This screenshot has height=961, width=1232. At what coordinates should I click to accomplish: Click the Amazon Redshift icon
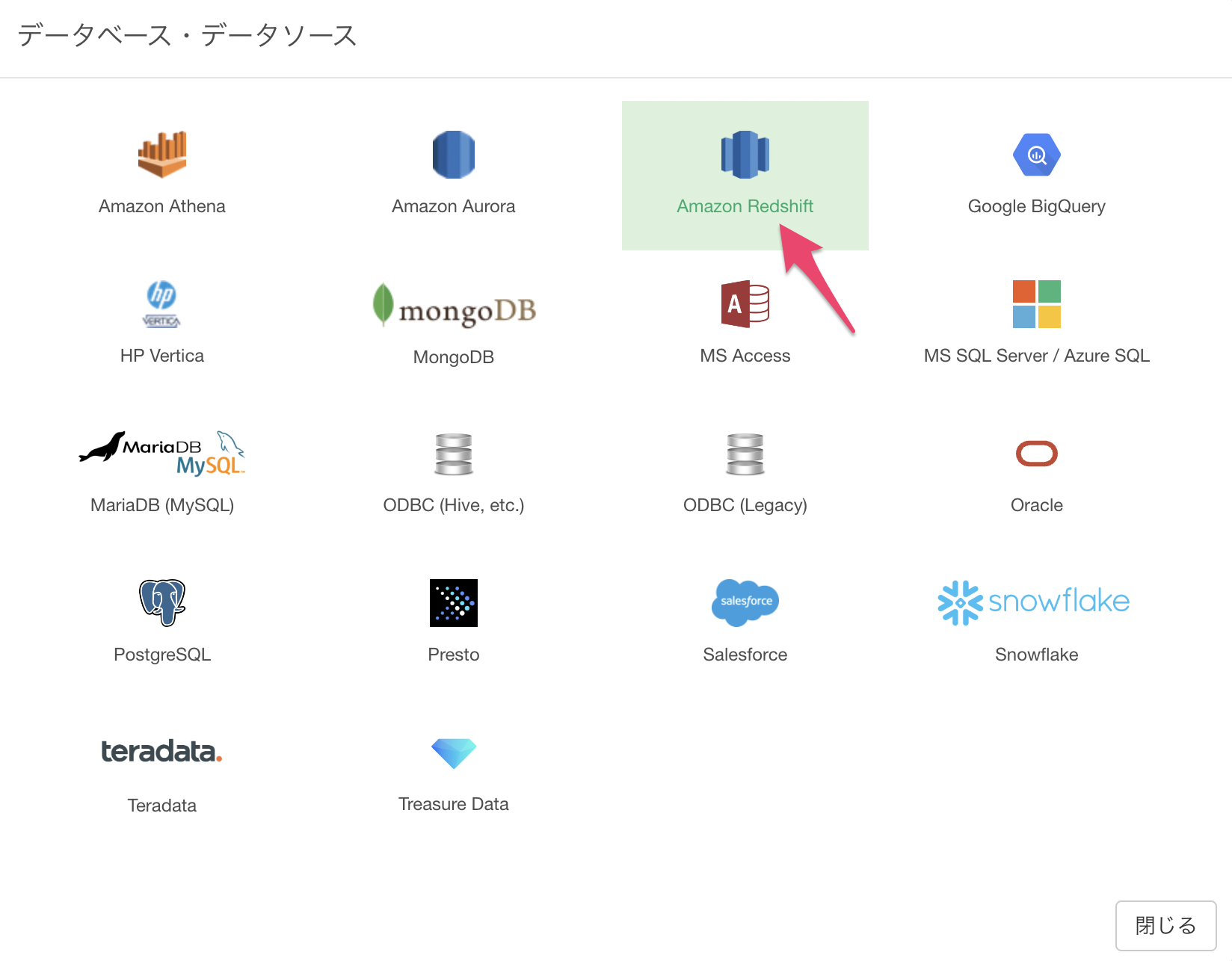pos(745,155)
